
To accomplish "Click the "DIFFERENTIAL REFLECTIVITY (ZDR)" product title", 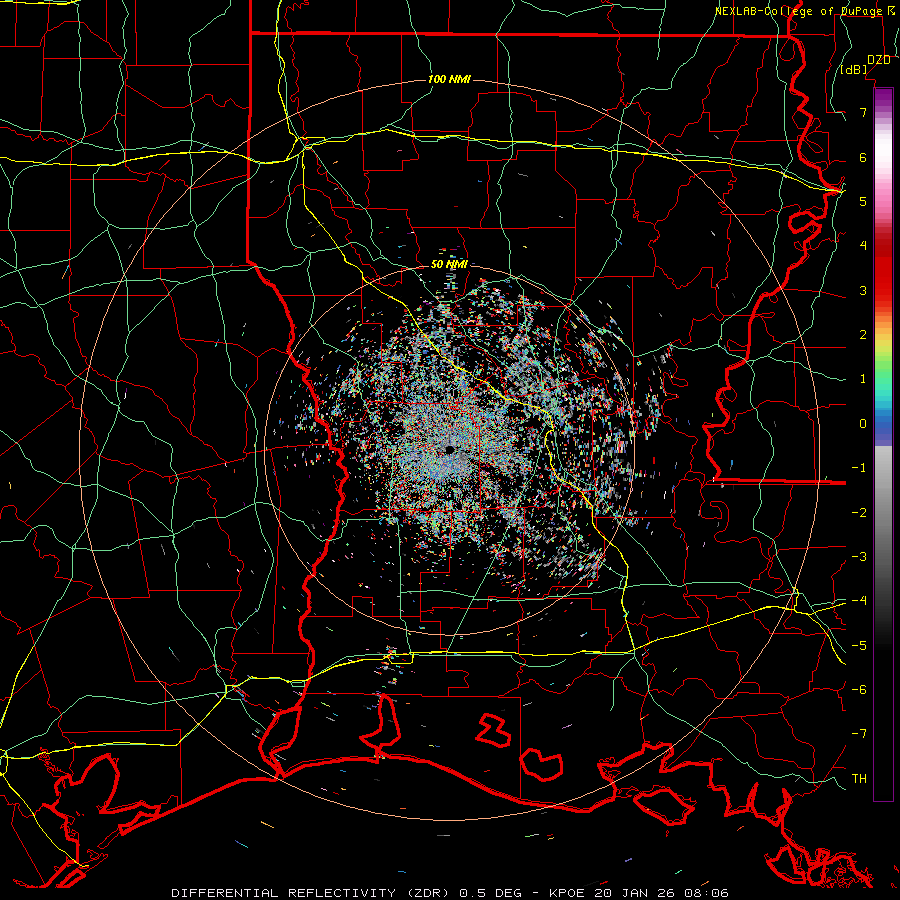I will click(311, 893).
